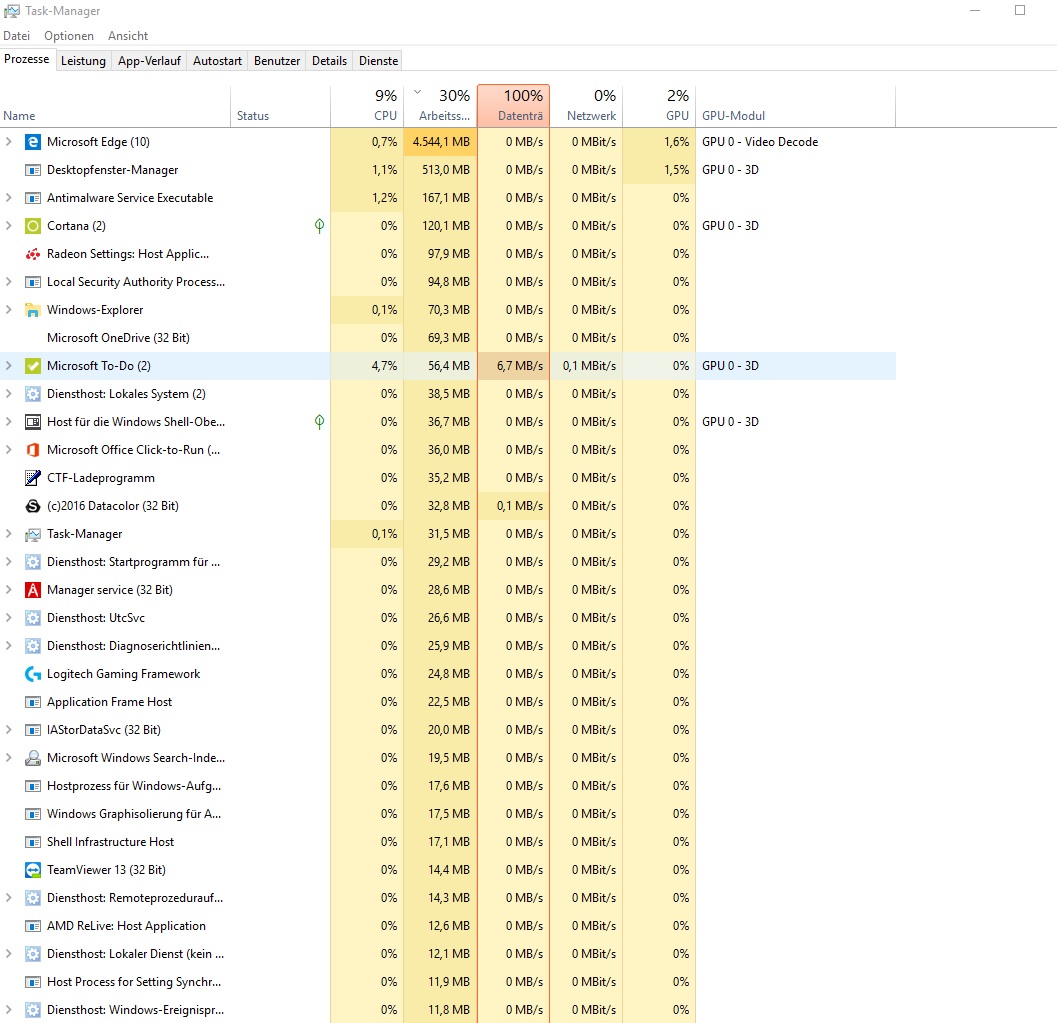1057x1023 pixels.
Task: Open the Autostart tab
Action: coord(217,60)
